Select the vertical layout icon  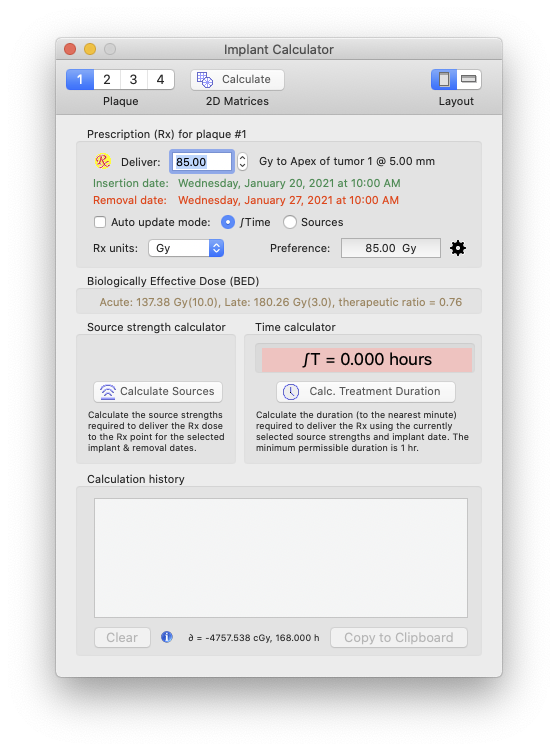click(x=444, y=80)
